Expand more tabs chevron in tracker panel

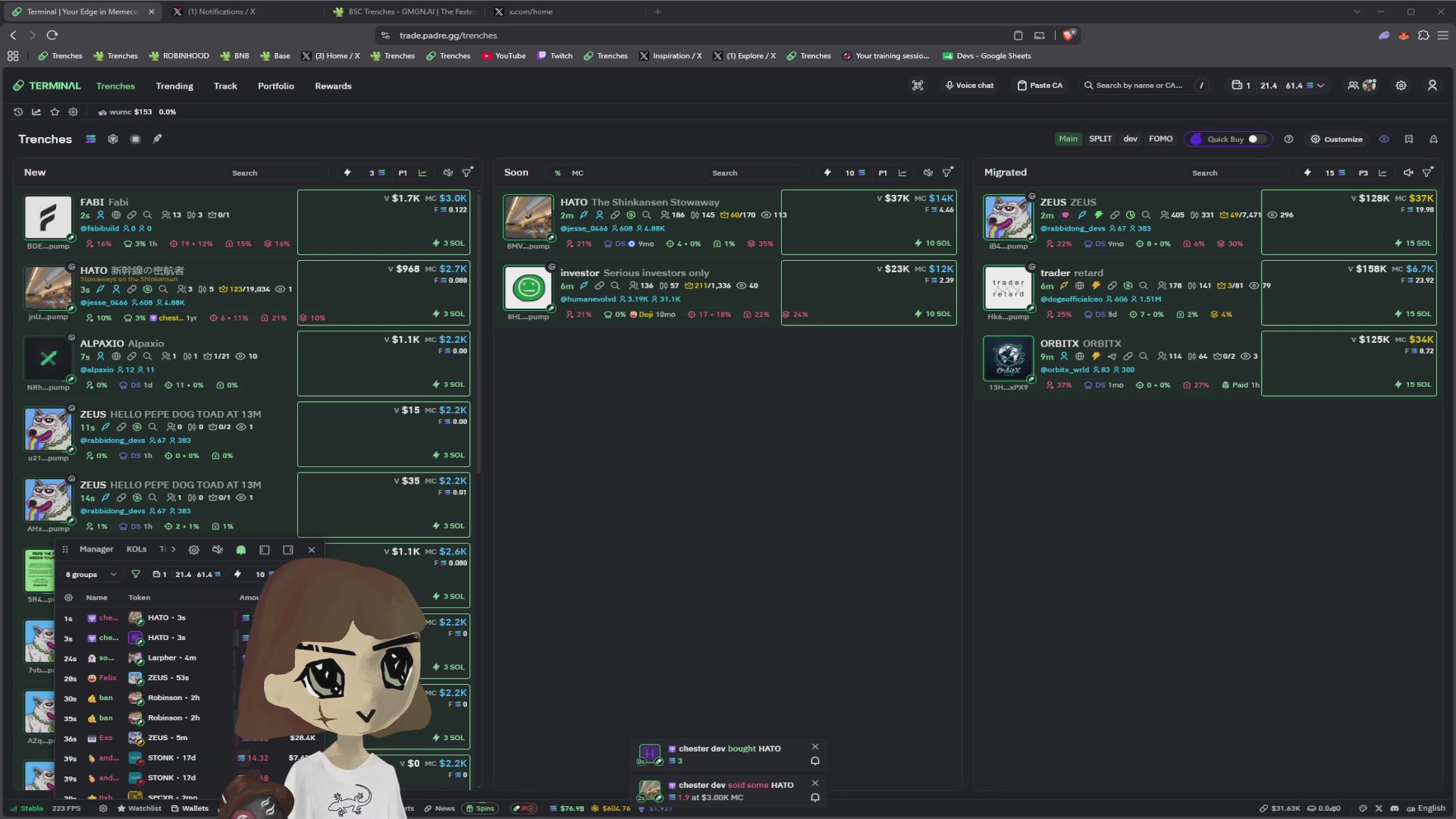pyautogui.click(x=174, y=550)
